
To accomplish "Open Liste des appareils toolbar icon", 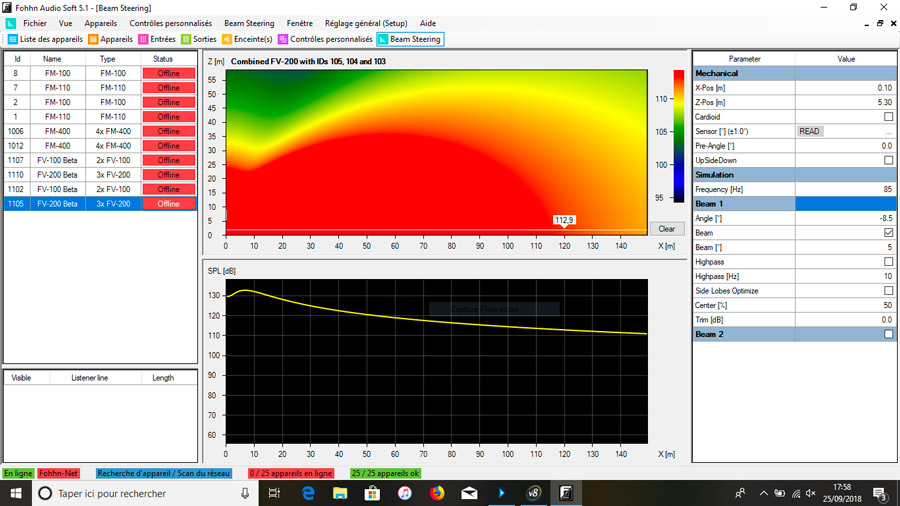I will (x=13, y=39).
